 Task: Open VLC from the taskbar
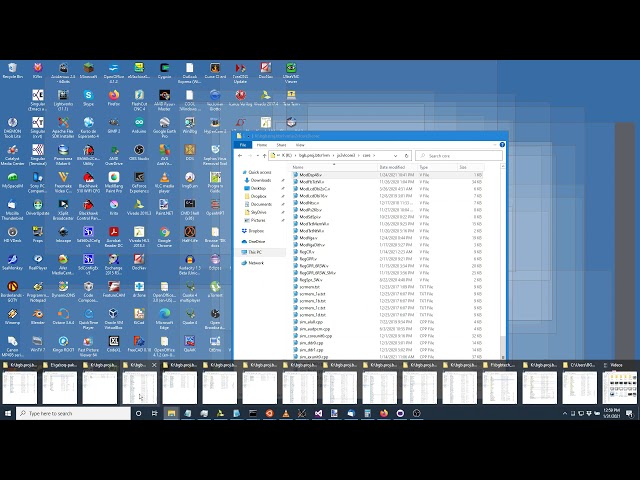pos(285,413)
